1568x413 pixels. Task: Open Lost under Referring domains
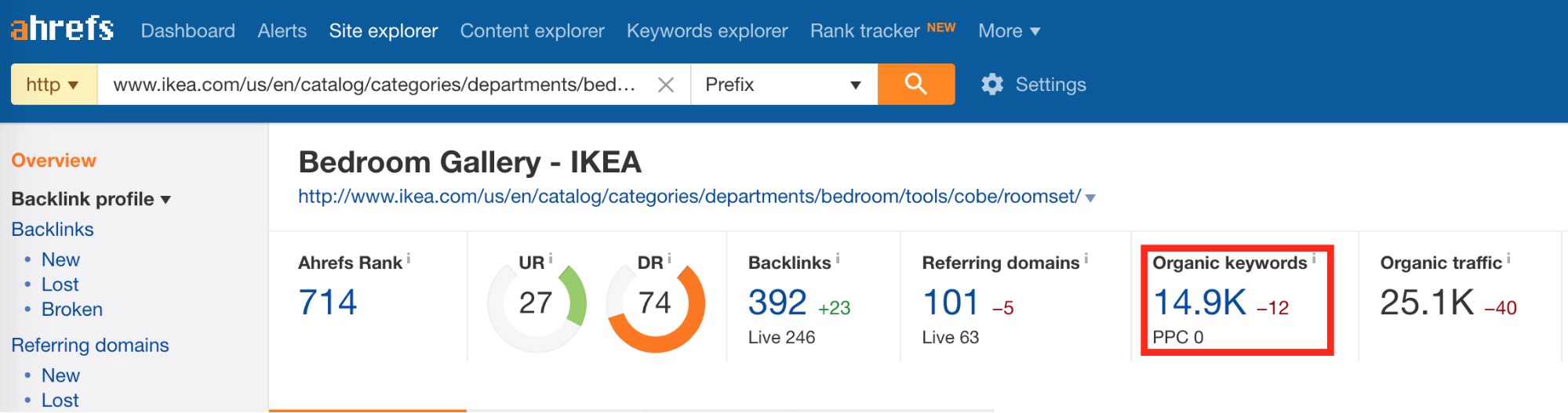coord(60,400)
